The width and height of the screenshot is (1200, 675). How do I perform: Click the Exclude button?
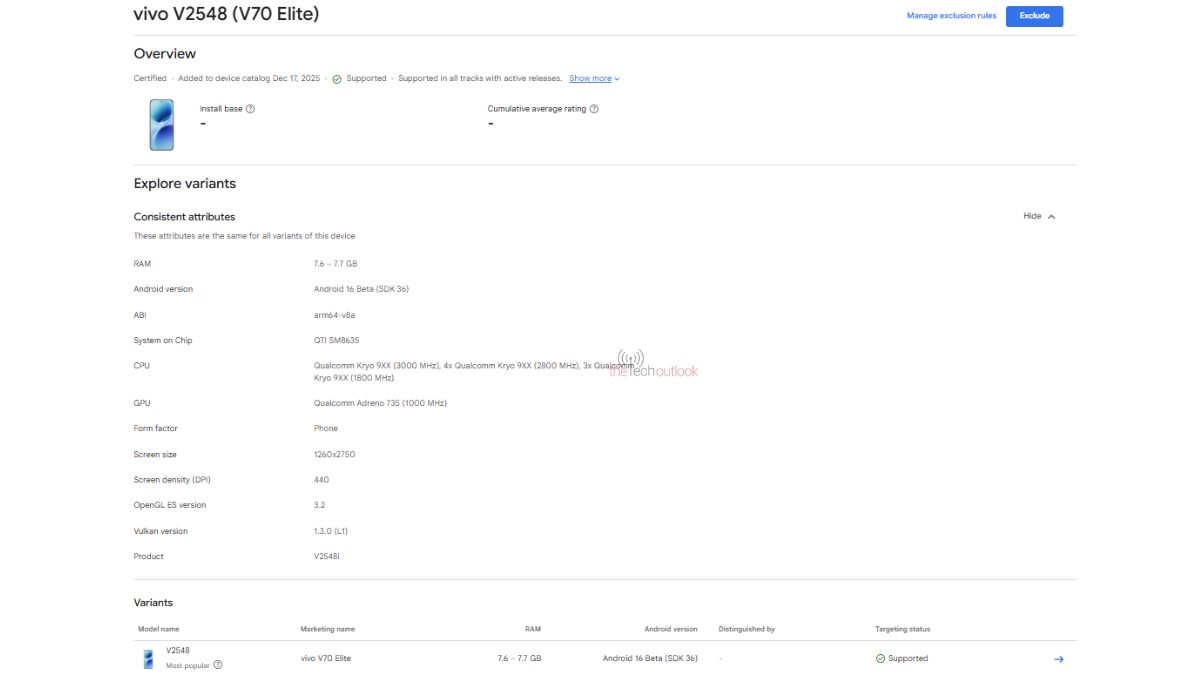(x=1035, y=15)
